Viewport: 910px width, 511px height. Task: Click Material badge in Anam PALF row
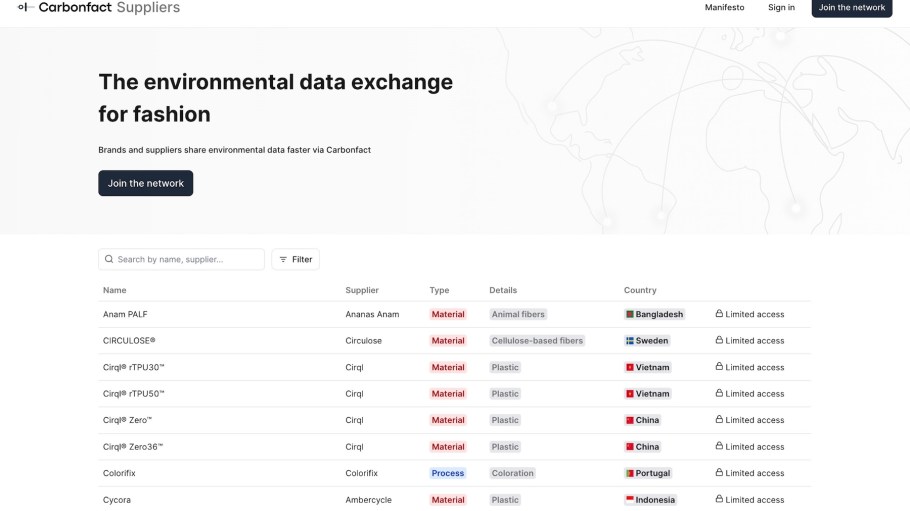click(x=447, y=314)
